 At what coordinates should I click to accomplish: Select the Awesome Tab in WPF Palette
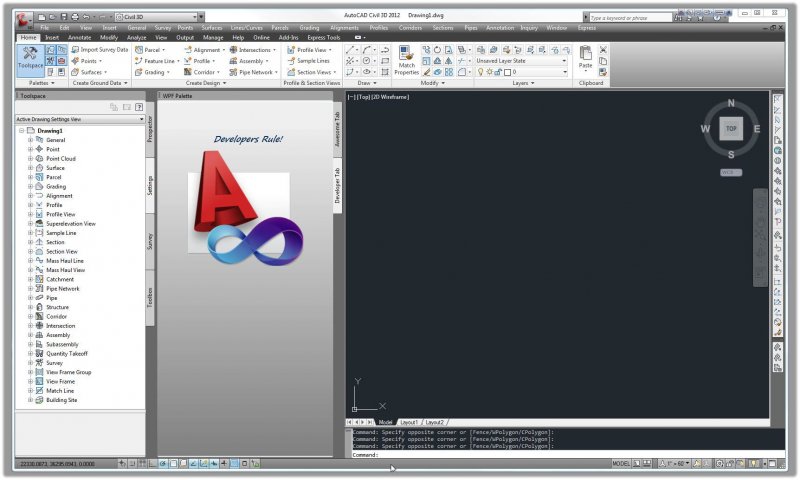coord(337,129)
